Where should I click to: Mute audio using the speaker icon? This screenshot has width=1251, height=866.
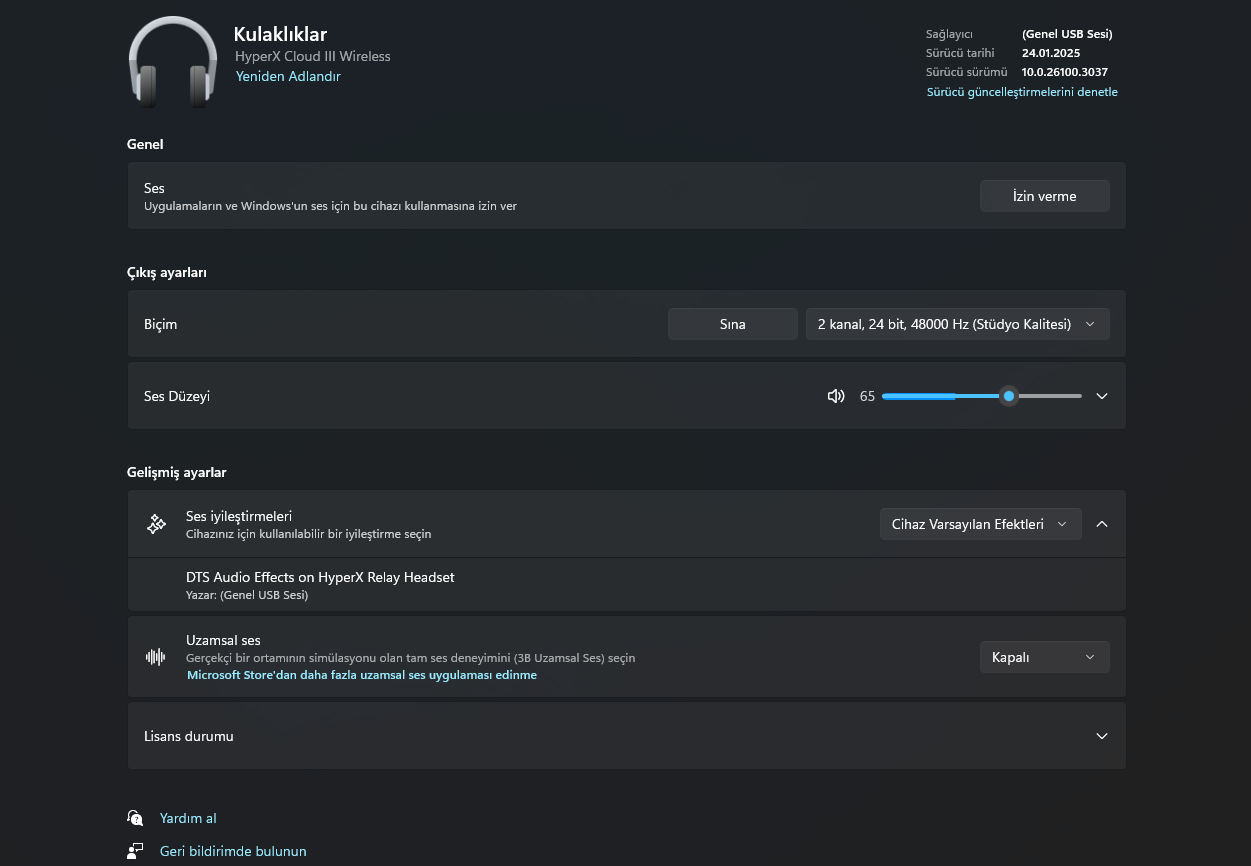(836, 396)
